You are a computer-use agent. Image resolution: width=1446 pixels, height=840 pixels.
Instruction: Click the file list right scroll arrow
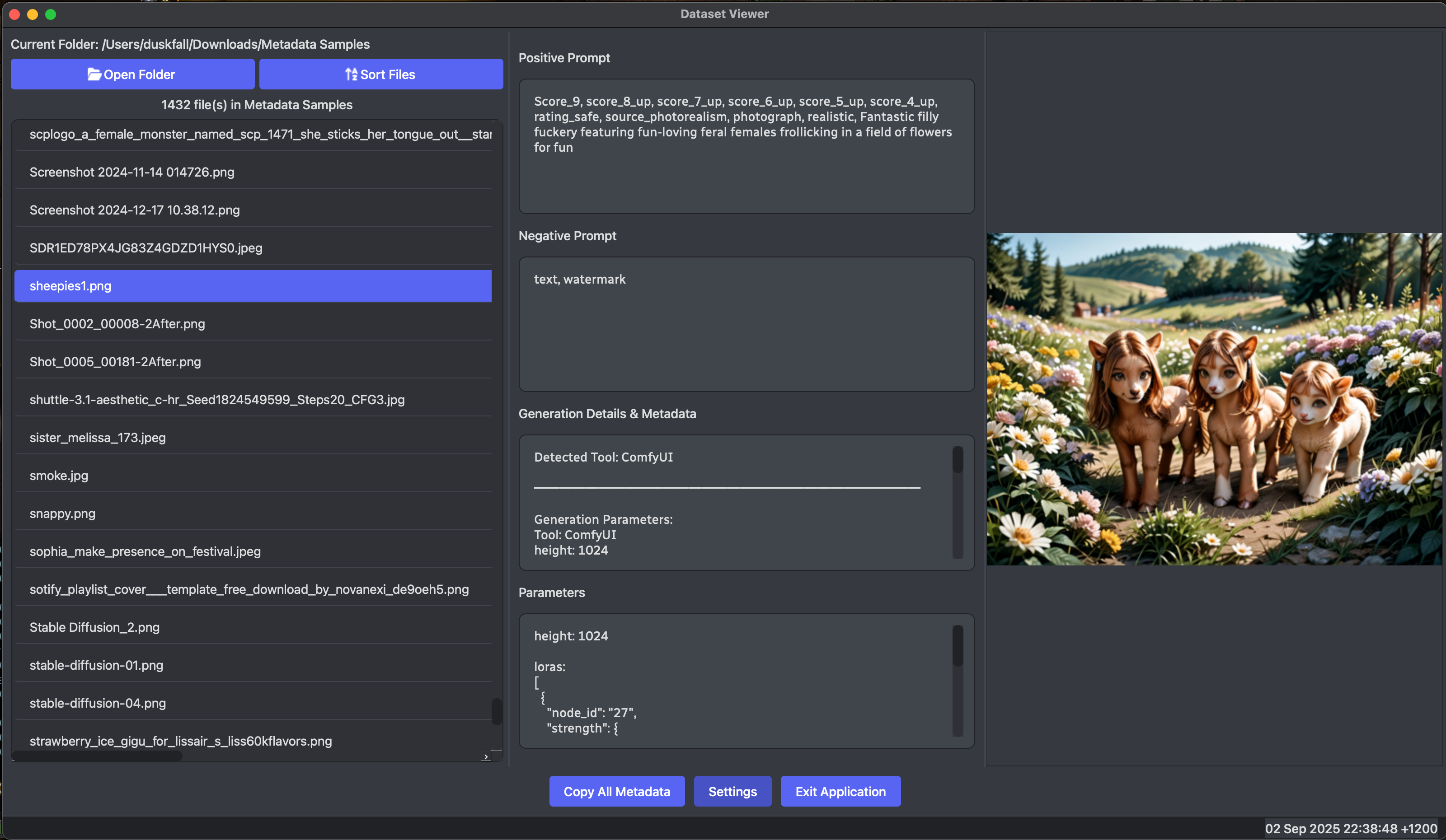coord(486,757)
